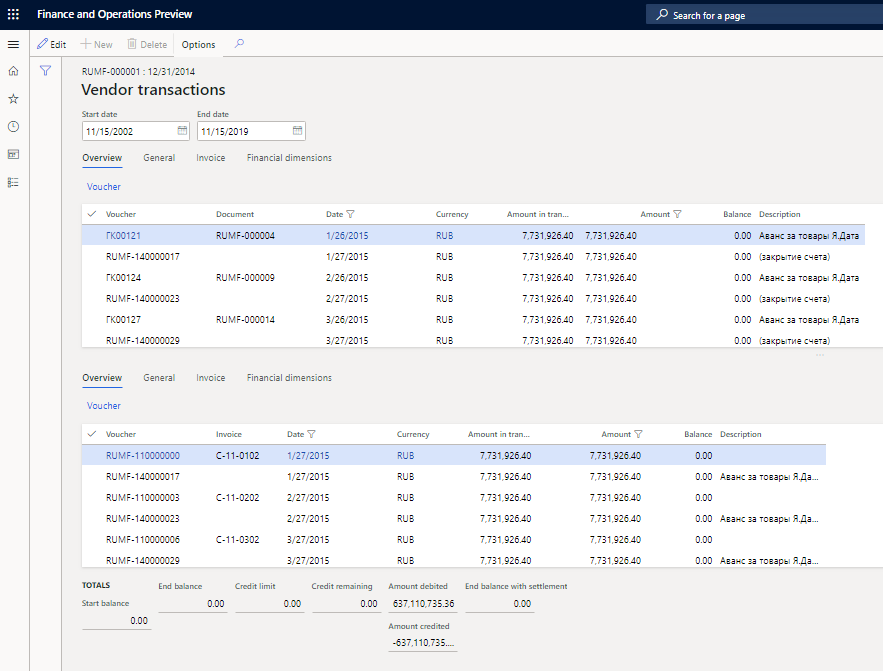Open the Voucher link above the grid

[103, 186]
